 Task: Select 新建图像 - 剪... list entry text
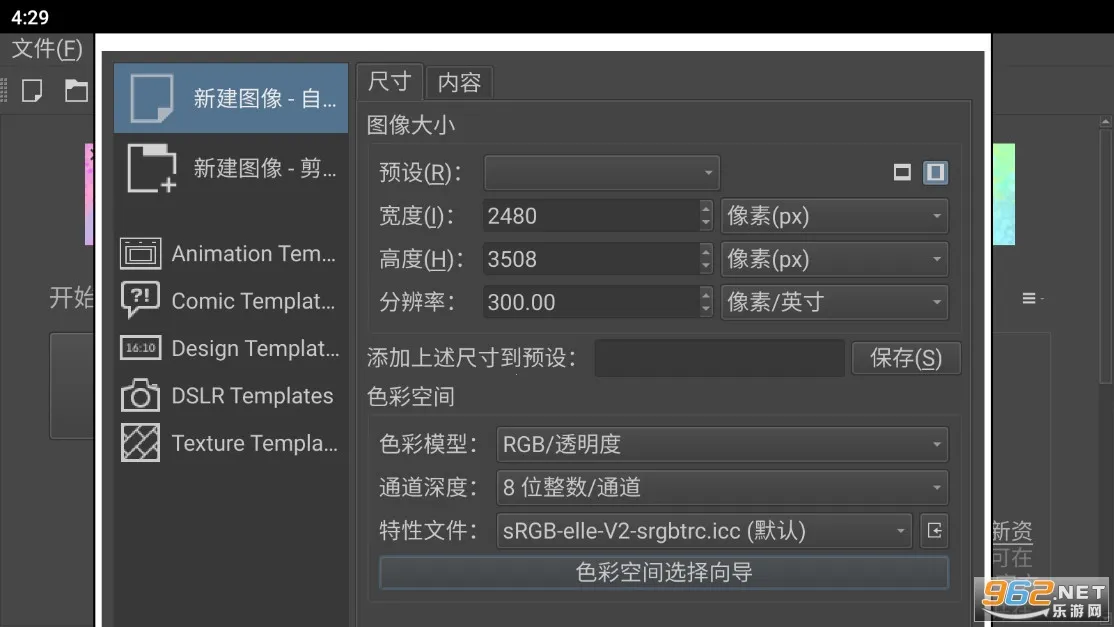point(264,168)
